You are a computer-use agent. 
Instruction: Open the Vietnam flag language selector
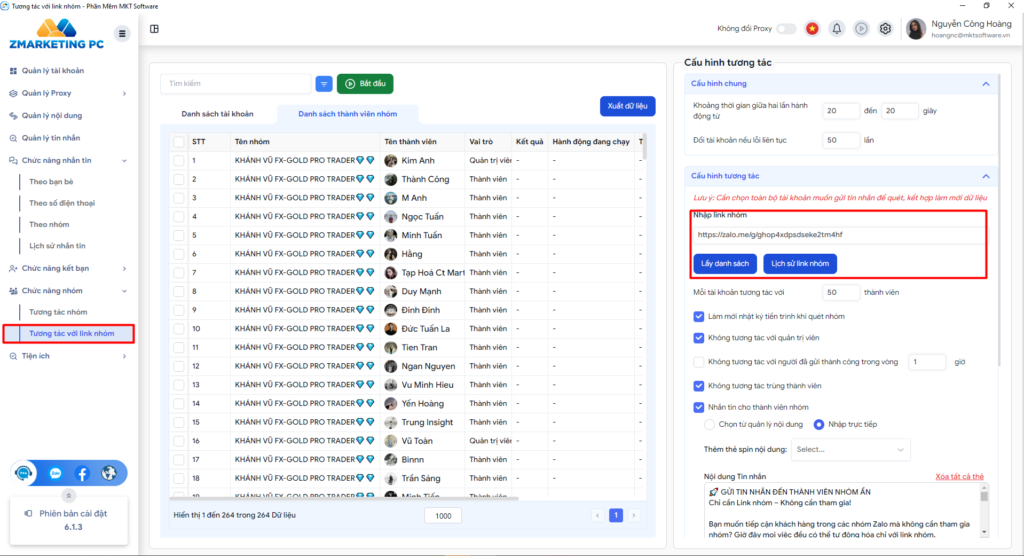812,29
